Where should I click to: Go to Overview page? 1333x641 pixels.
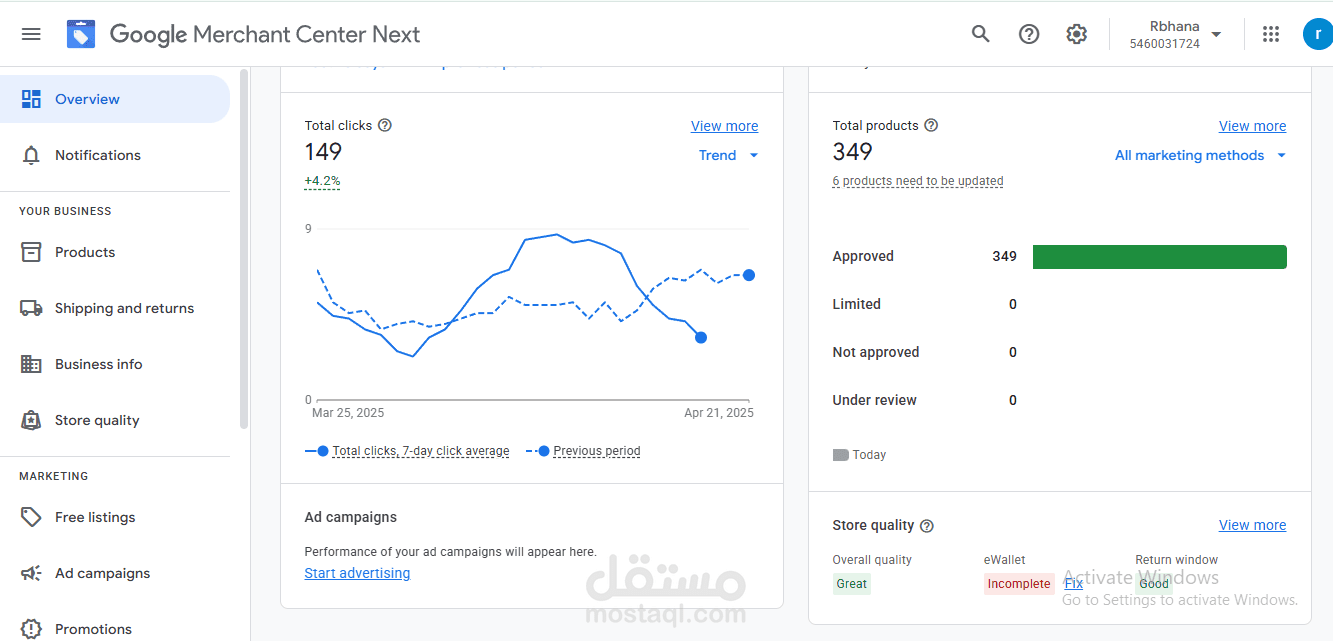[115, 99]
